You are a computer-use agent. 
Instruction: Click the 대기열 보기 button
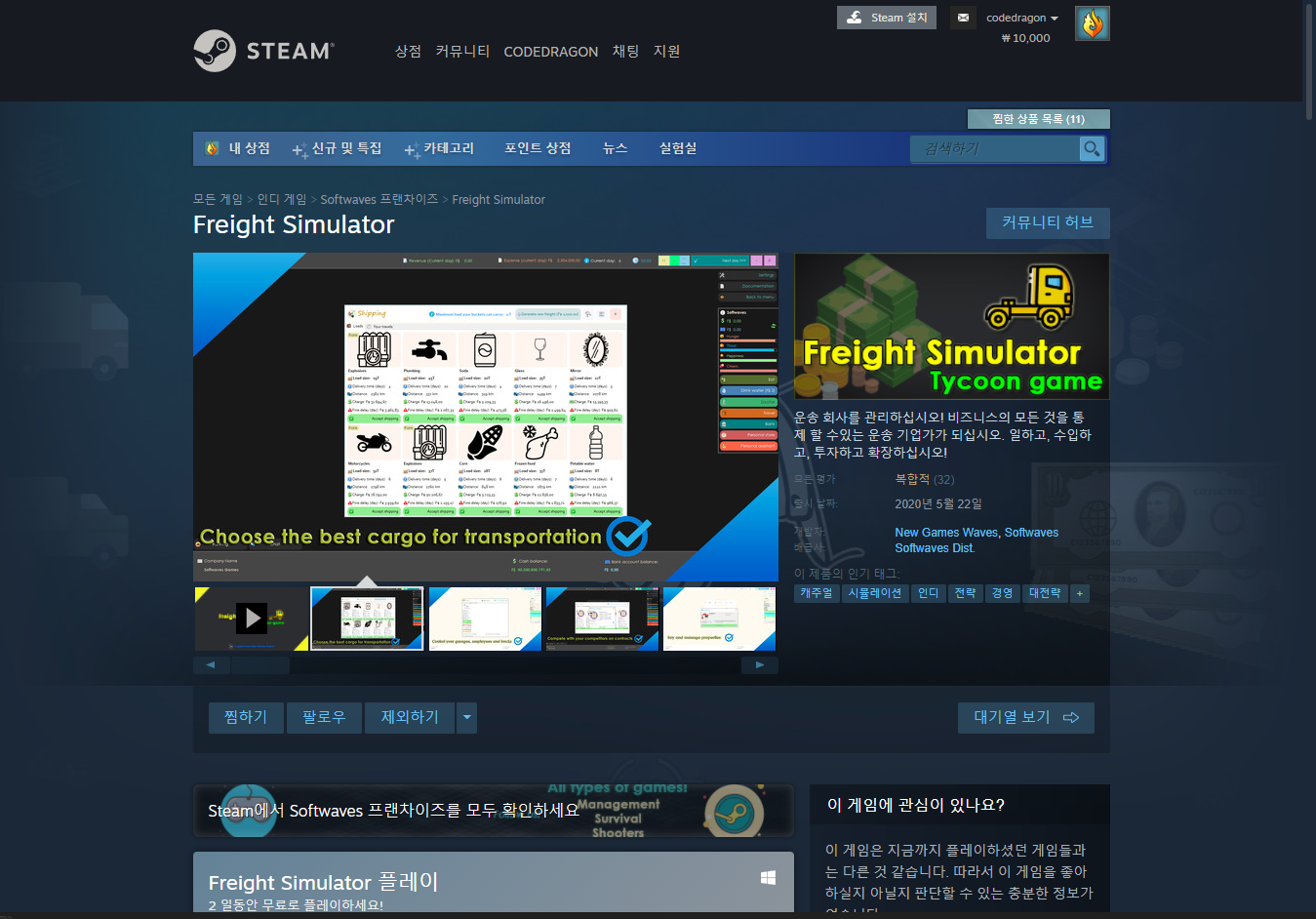coord(1026,717)
